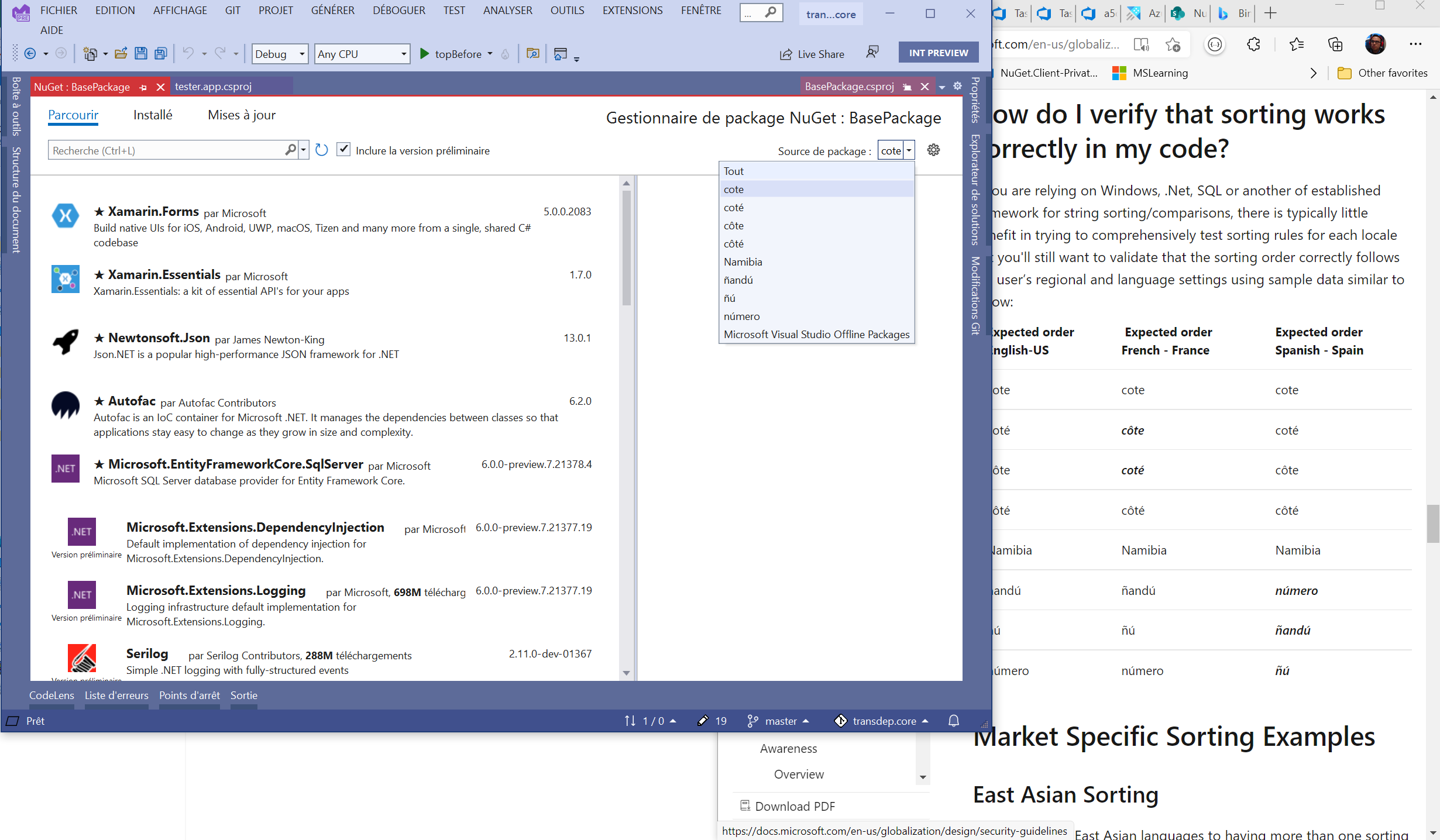This screenshot has width=1440, height=840.
Task: Refresh the NuGet package search results
Action: point(321,150)
